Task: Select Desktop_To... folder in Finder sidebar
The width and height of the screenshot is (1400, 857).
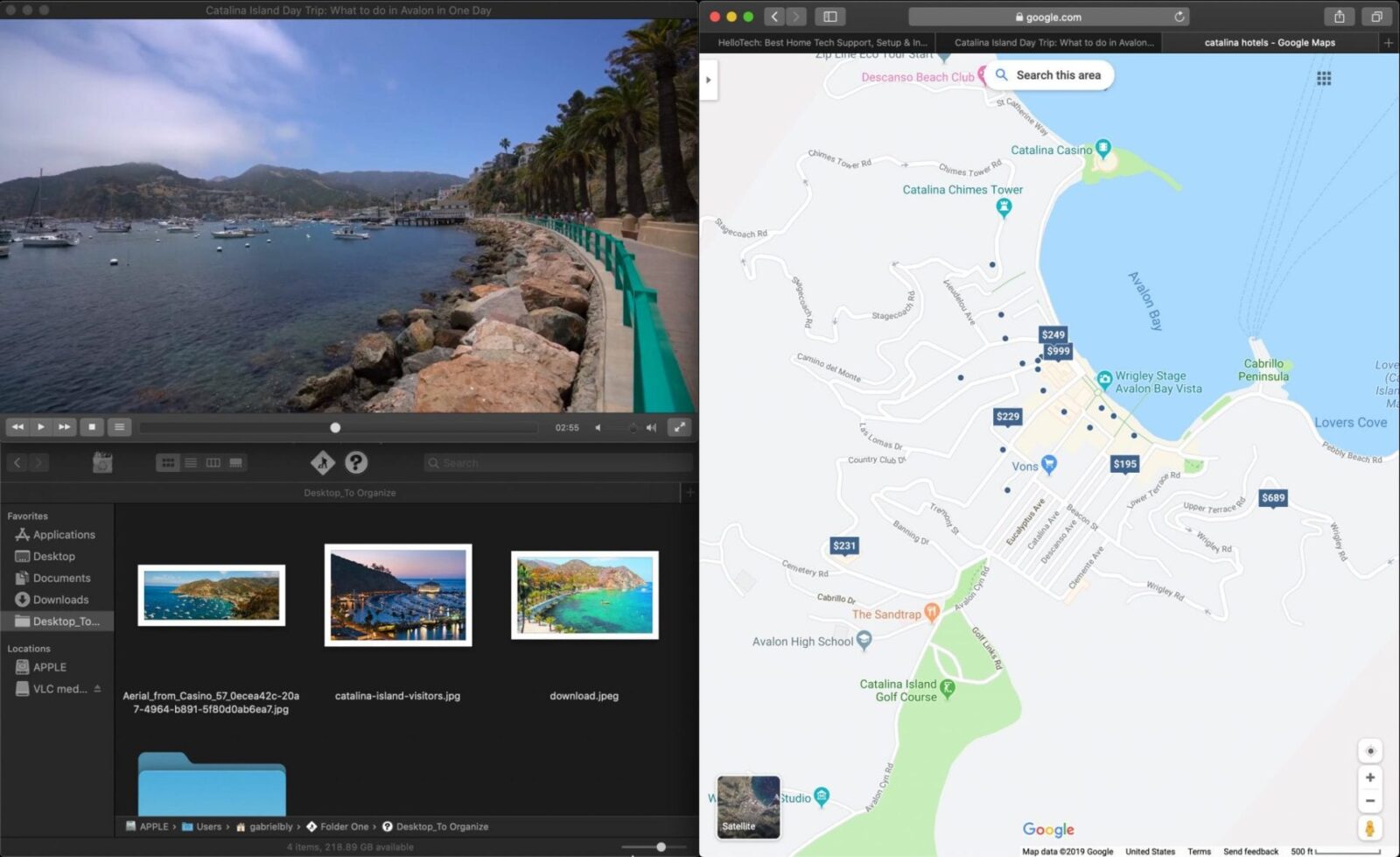Action: [x=57, y=622]
